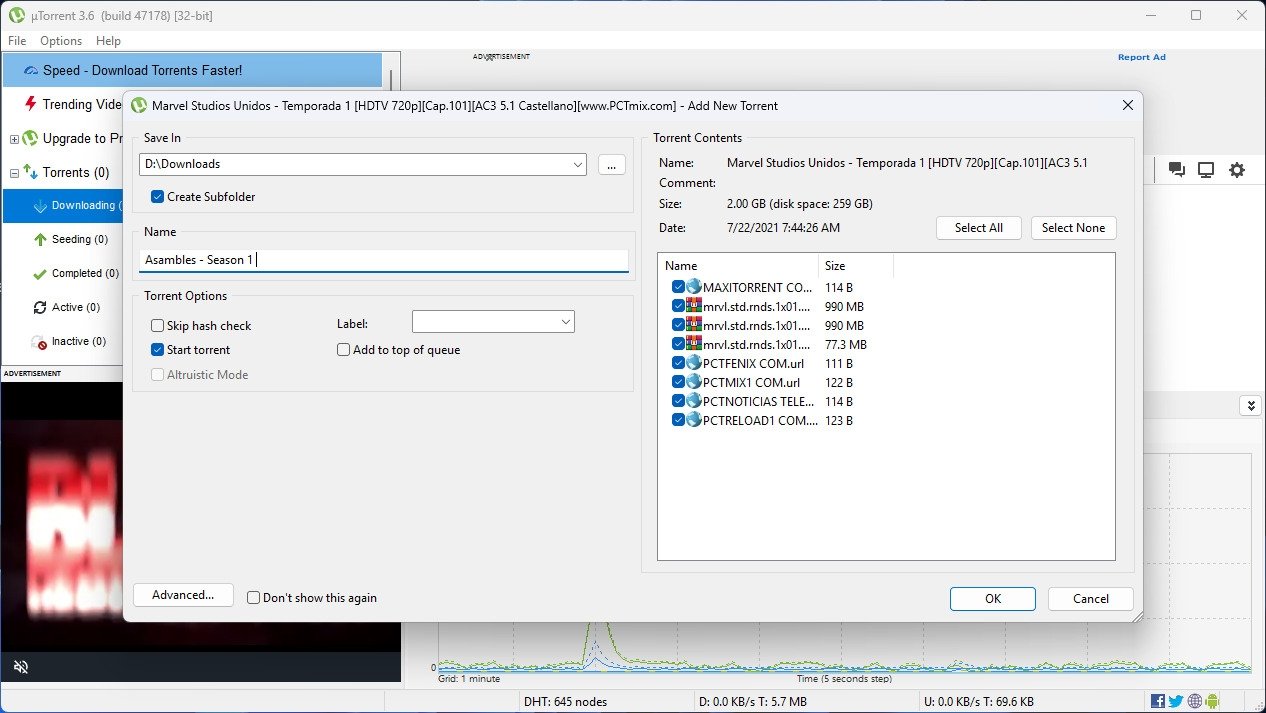Click the file icon of PCTNOTICIAS TELE
Screen dimensions: 1266x713
[x=694, y=401]
